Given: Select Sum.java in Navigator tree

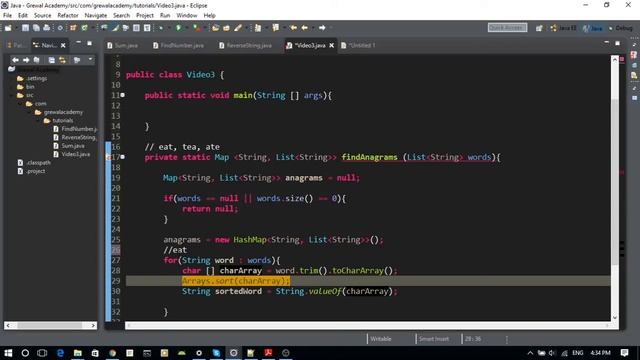Looking at the screenshot, I should coord(69,146).
